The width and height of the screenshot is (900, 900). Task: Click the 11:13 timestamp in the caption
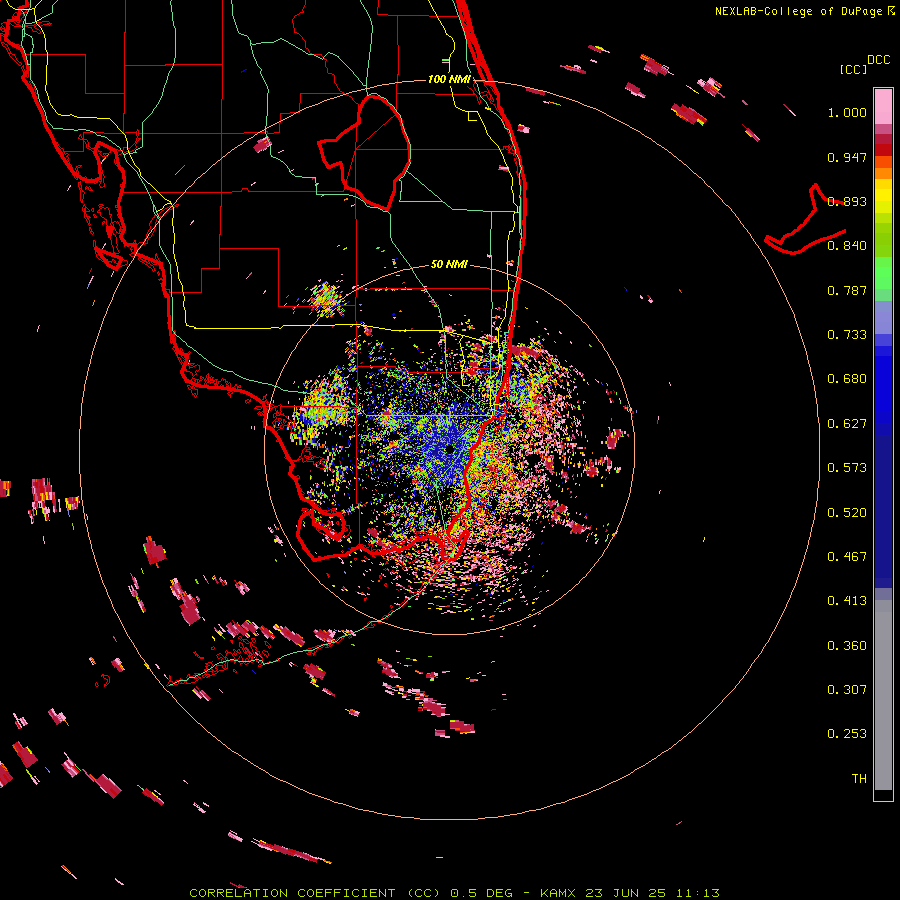(697, 893)
